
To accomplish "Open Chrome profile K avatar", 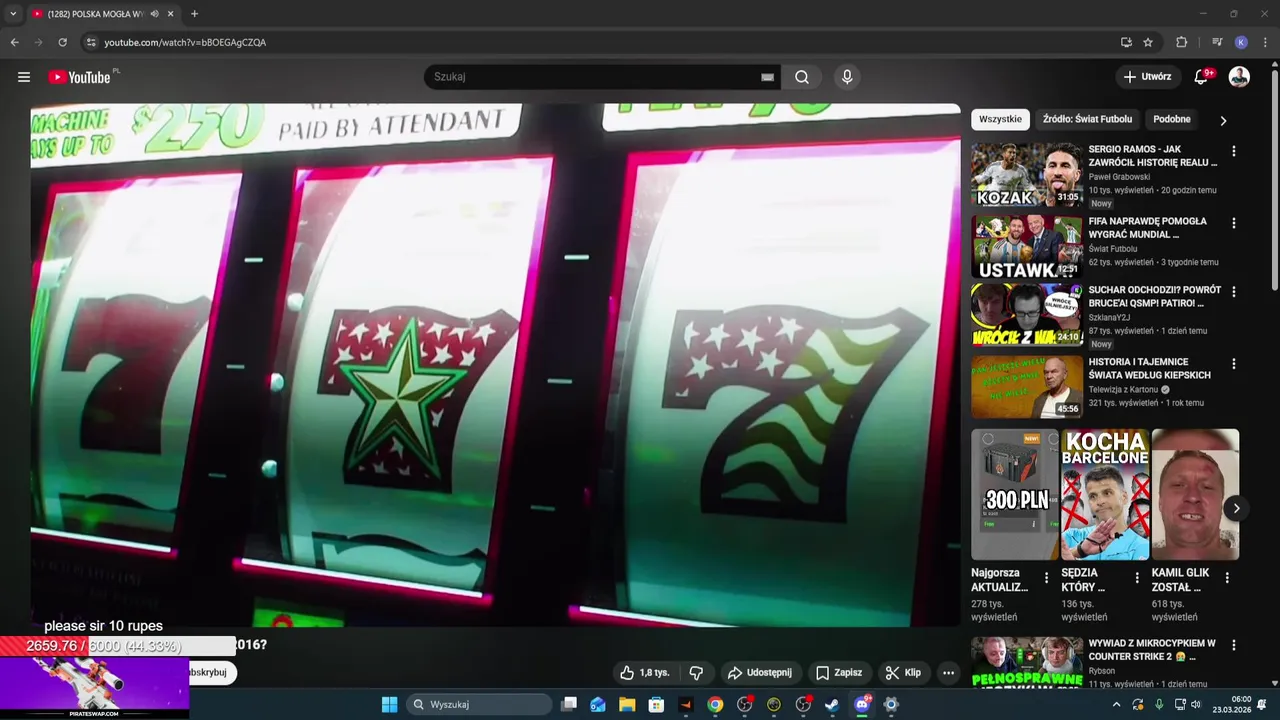I will click(x=1241, y=42).
